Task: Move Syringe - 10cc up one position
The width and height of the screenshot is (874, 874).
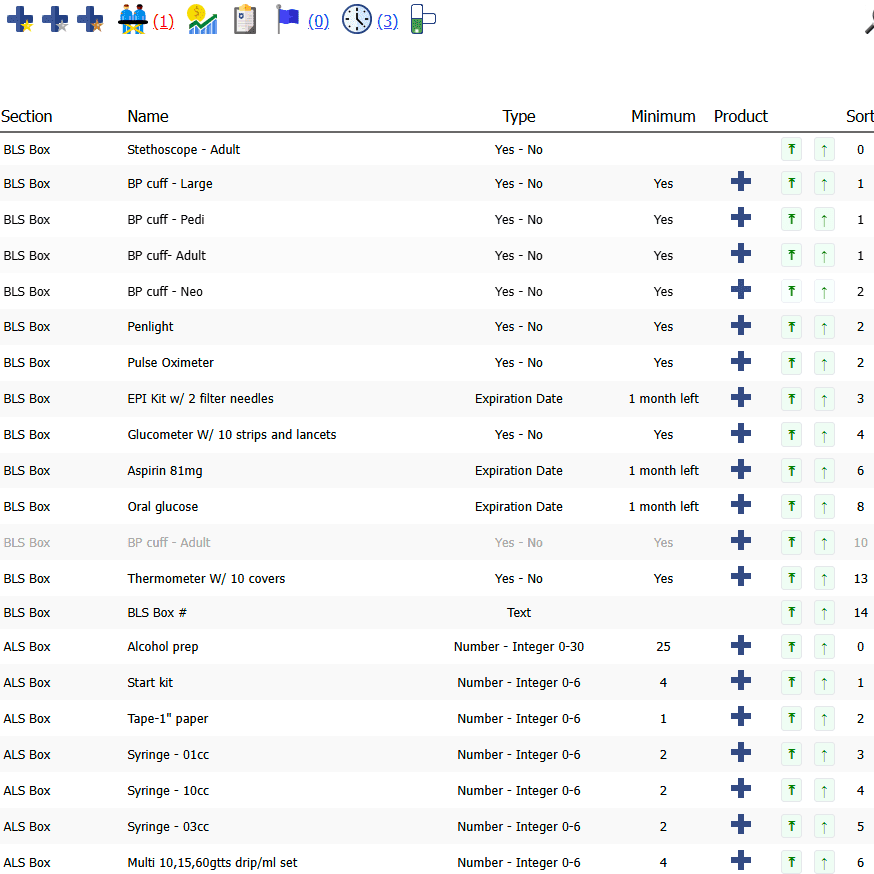Action: (824, 790)
